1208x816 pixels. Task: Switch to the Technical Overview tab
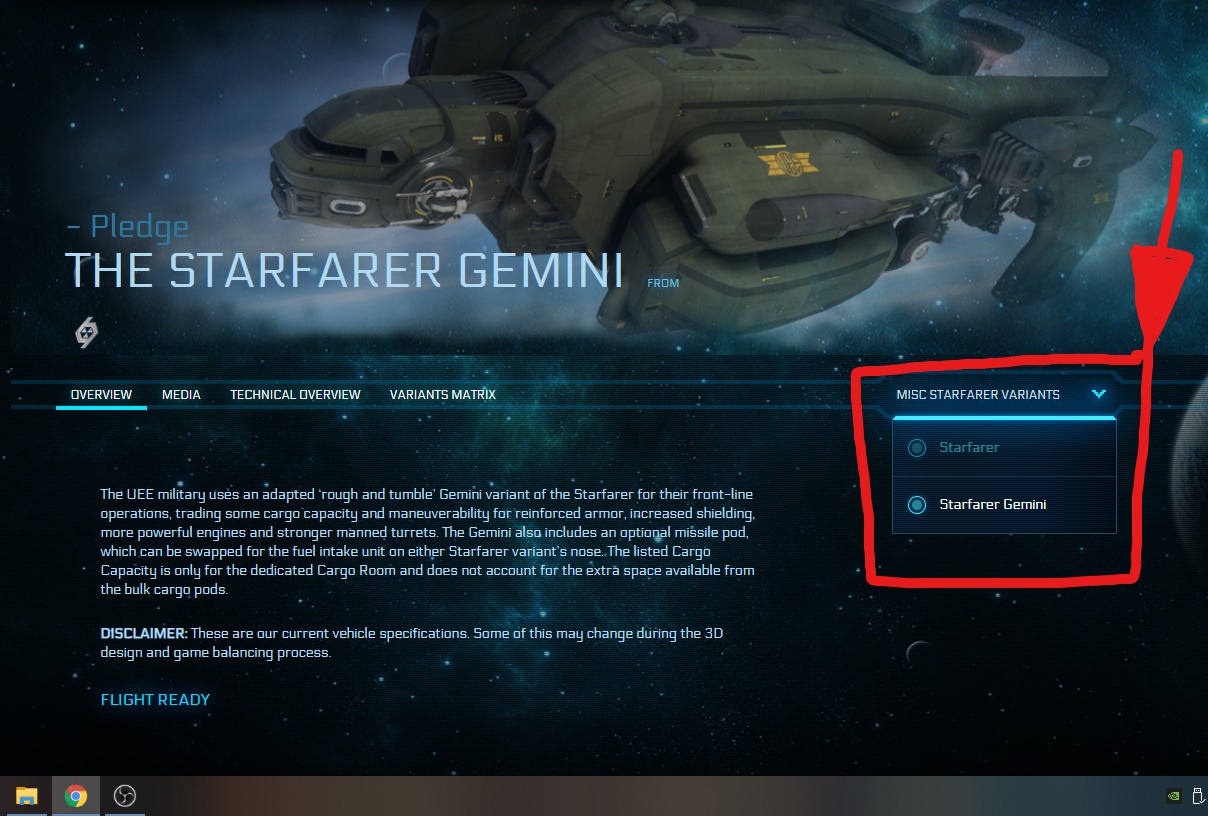pyautogui.click(x=295, y=394)
